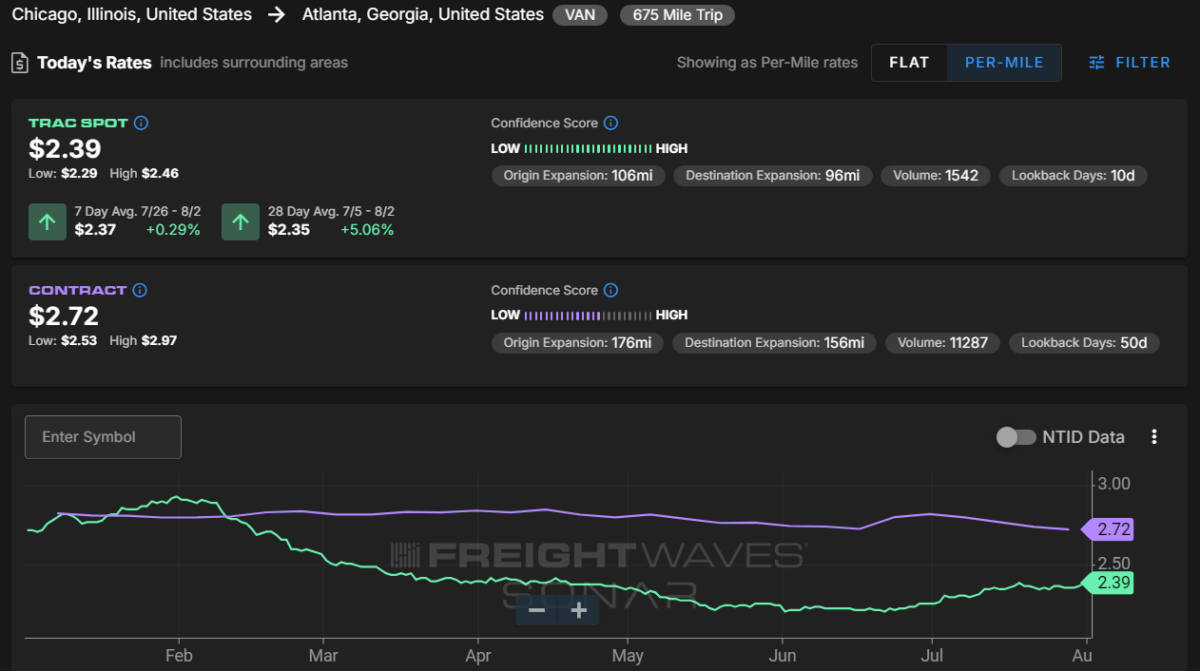Click the 28 Day Avg up arrow icon
This screenshot has width=1200, height=671.
pos(240,222)
